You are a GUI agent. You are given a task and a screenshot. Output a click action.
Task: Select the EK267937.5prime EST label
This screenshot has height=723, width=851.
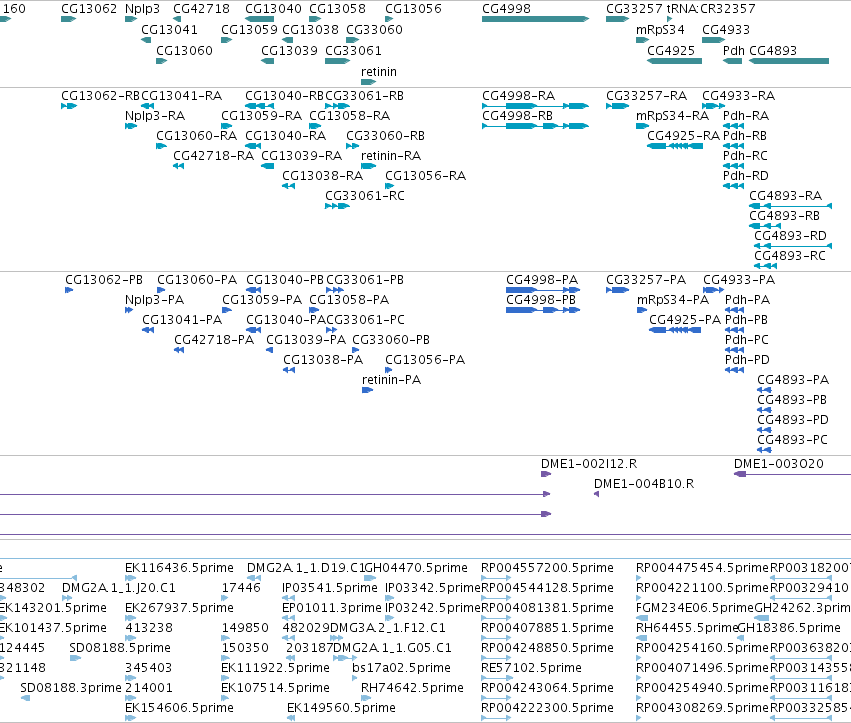[179, 608]
